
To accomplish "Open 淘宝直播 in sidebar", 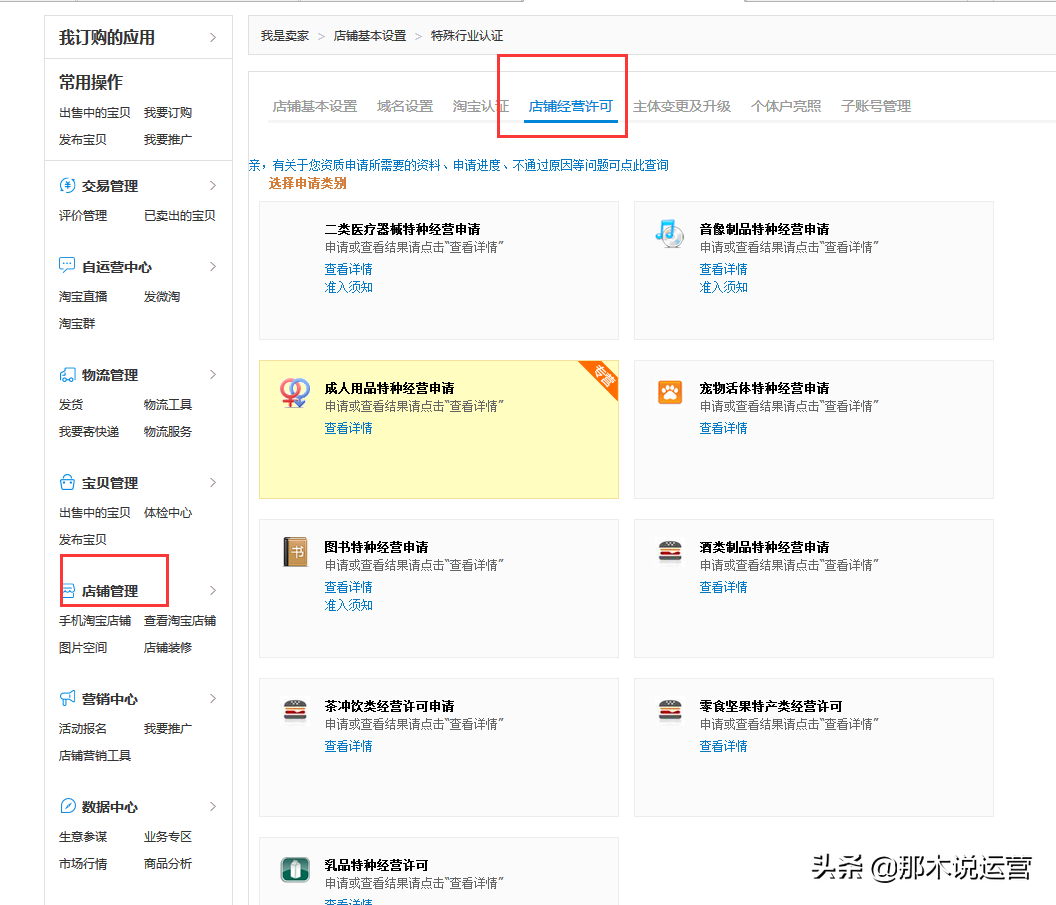I will point(83,296).
